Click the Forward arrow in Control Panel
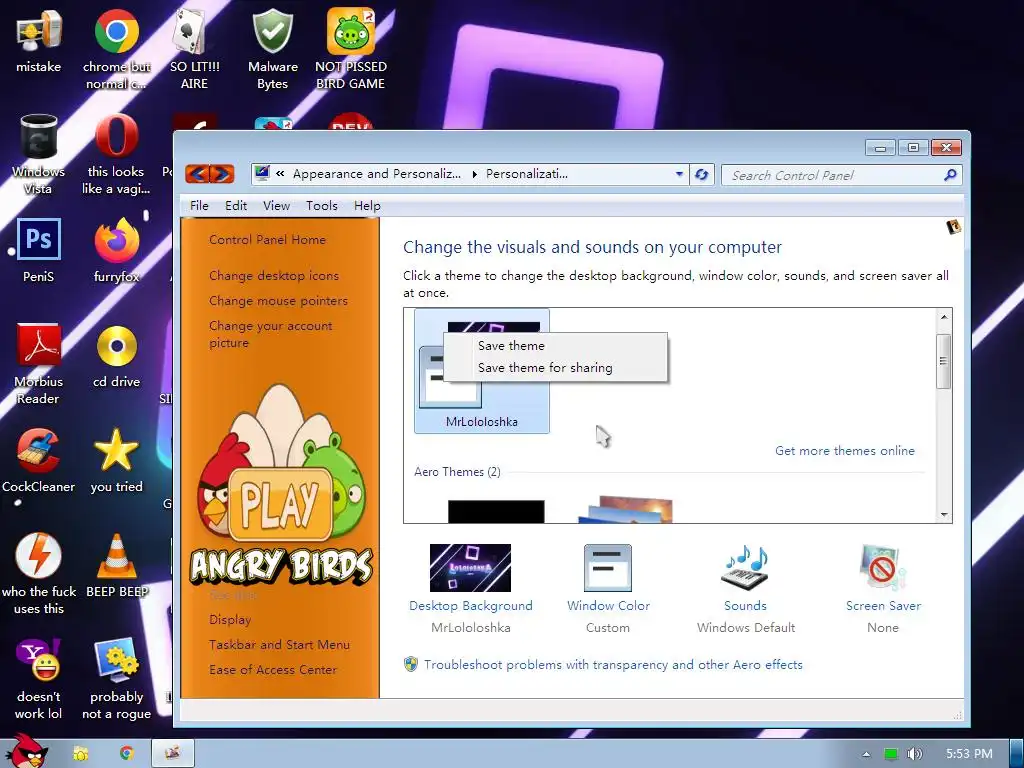This screenshot has height=768, width=1024. point(222,174)
